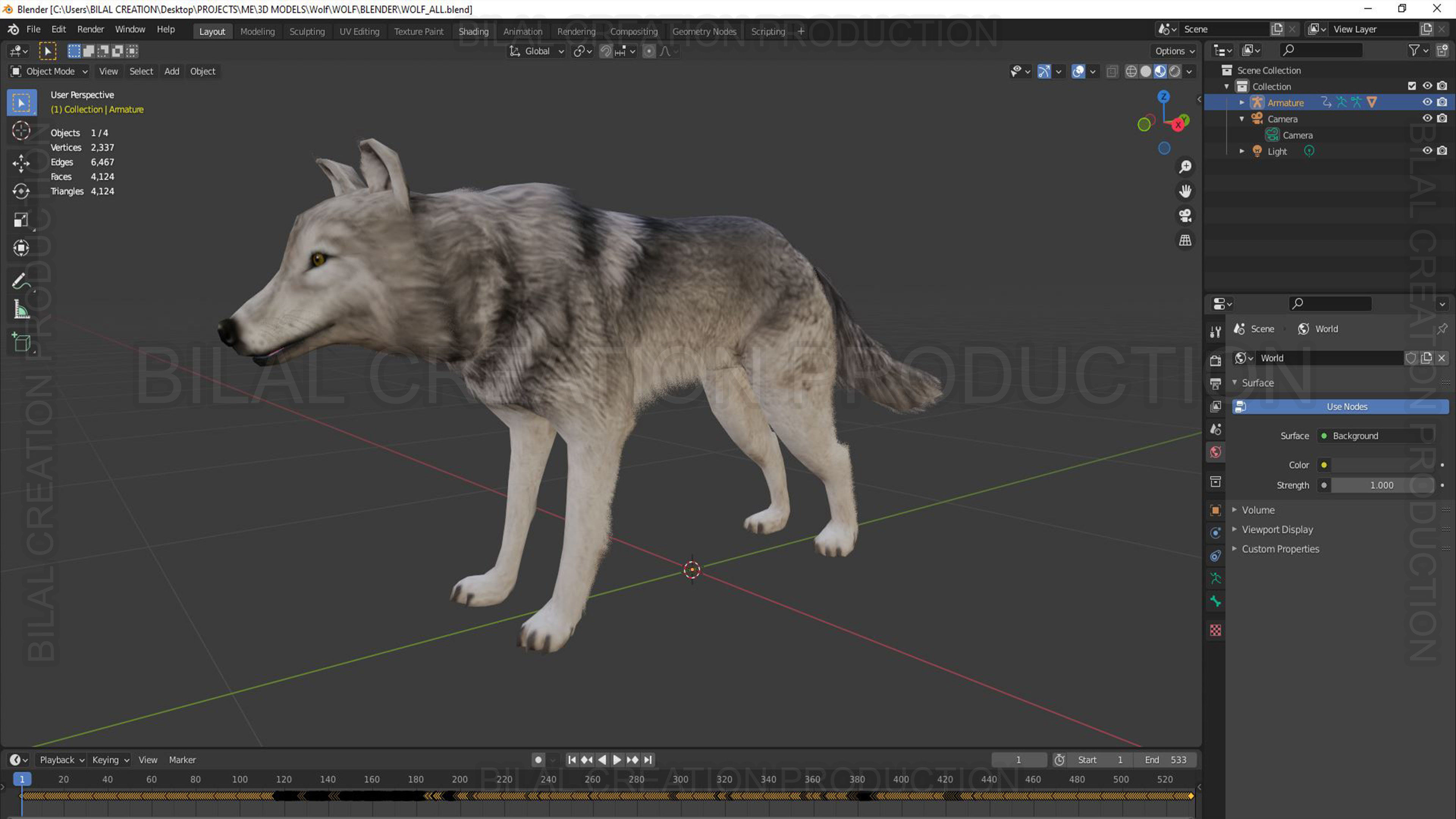The height and width of the screenshot is (819, 1456).
Task: Toggle X-ray display in viewport header
Action: click(x=1112, y=71)
